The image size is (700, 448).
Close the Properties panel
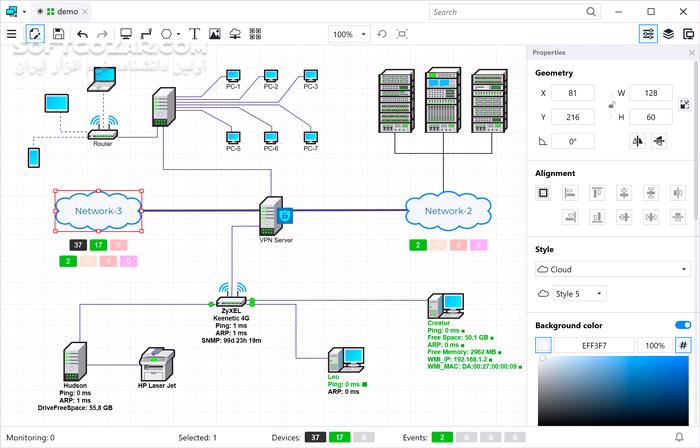pos(692,53)
